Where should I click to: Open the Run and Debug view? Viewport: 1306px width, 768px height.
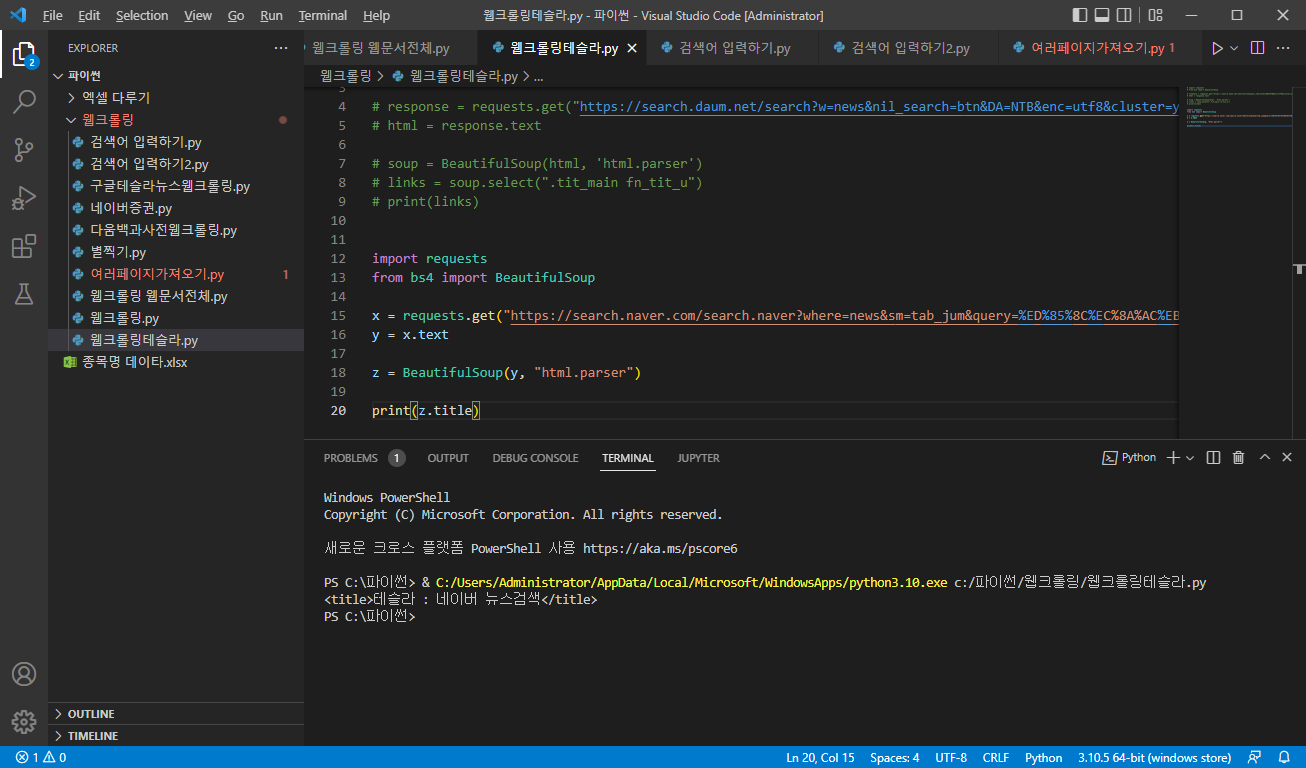[24, 198]
